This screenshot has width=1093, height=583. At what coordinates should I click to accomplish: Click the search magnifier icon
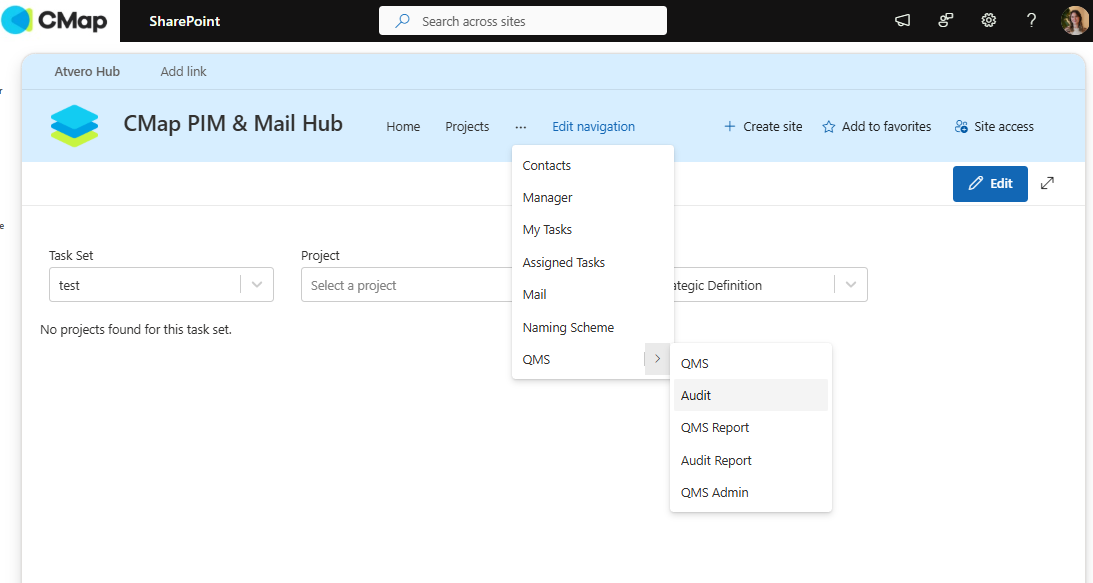402,21
